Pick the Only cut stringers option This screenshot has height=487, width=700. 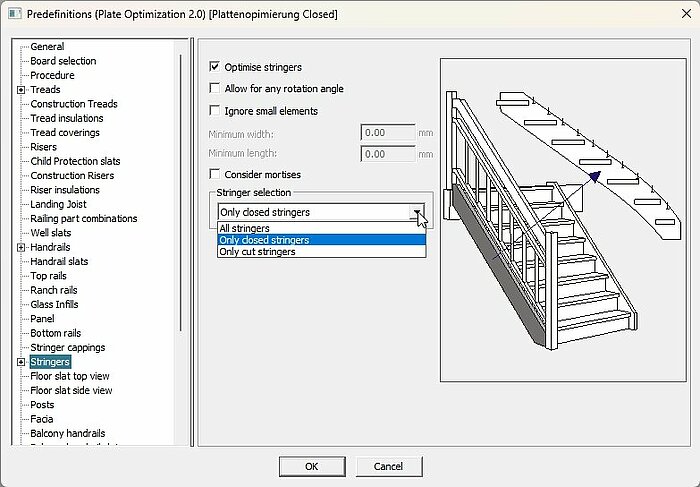(x=321, y=251)
